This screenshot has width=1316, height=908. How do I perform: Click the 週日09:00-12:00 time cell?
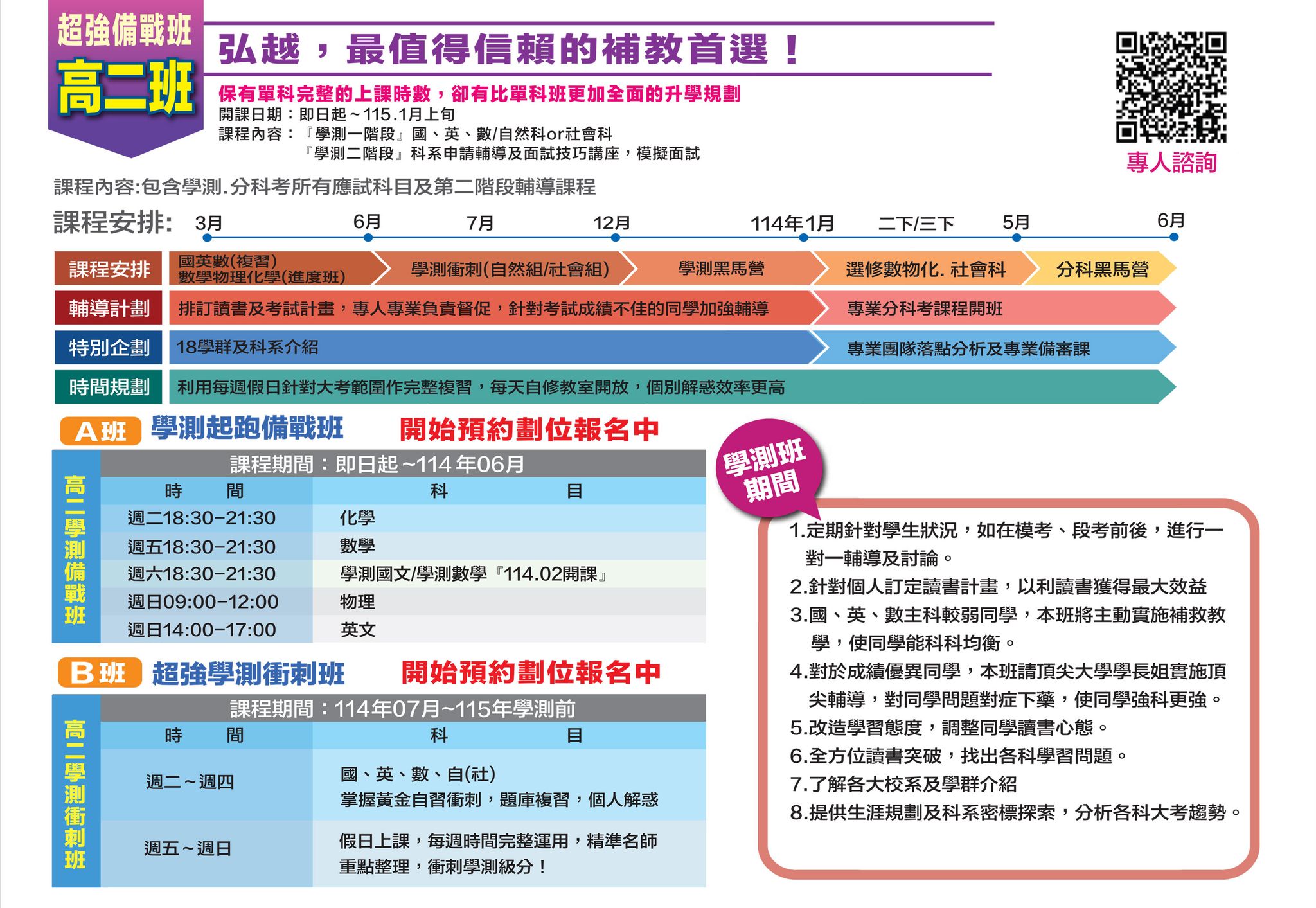207,602
